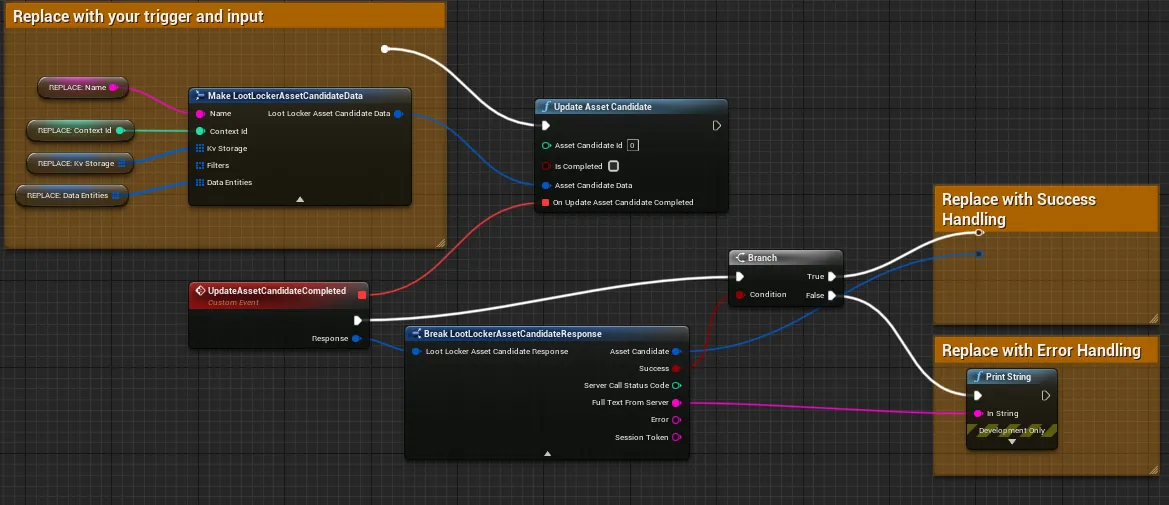Click the In String input pin
This screenshot has width=1169, height=505.
977,413
